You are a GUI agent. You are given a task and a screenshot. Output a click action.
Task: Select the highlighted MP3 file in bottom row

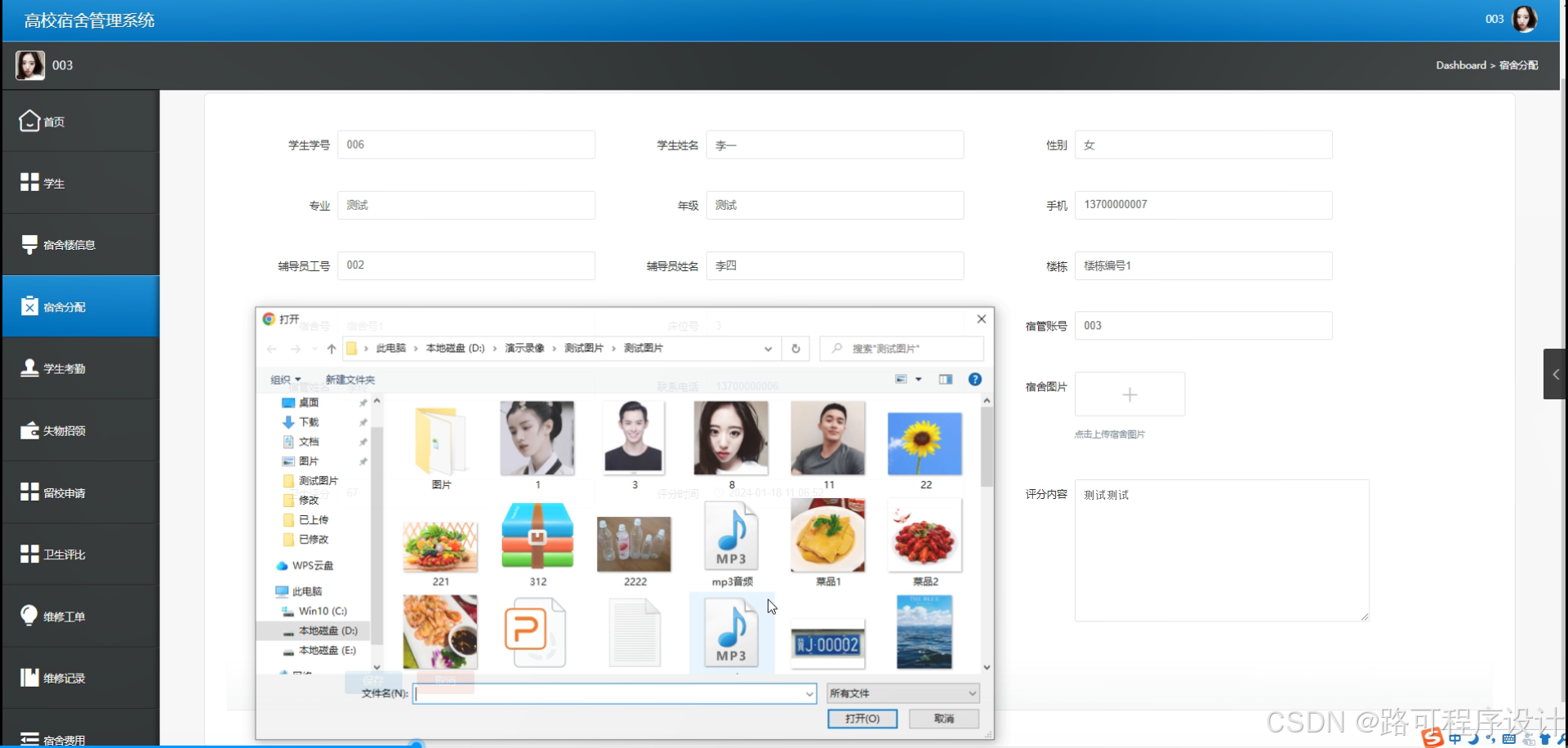tap(732, 633)
